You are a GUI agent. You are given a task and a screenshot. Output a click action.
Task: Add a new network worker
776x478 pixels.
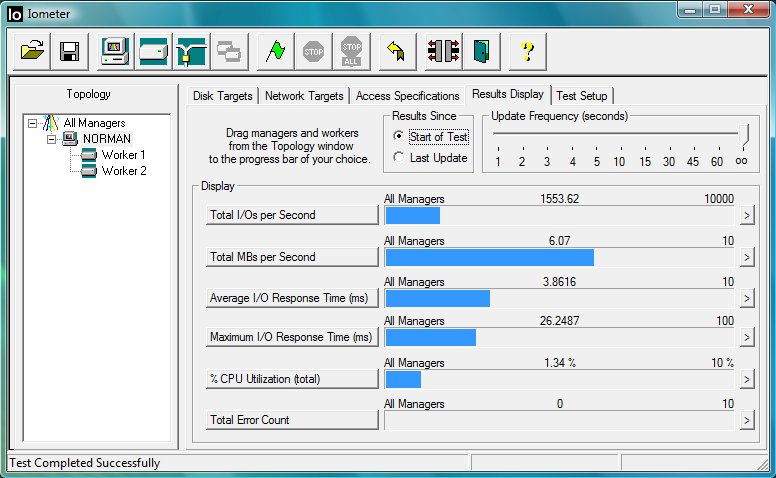point(192,51)
